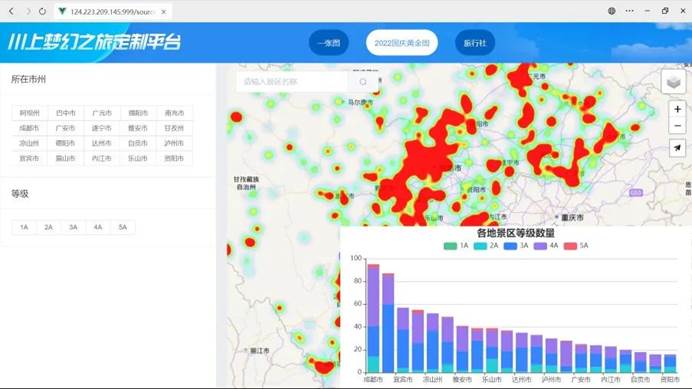Image resolution: width=692 pixels, height=389 pixels.
Task: Click the purple 4A color swatch in legend
Action: tap(540, 246)
